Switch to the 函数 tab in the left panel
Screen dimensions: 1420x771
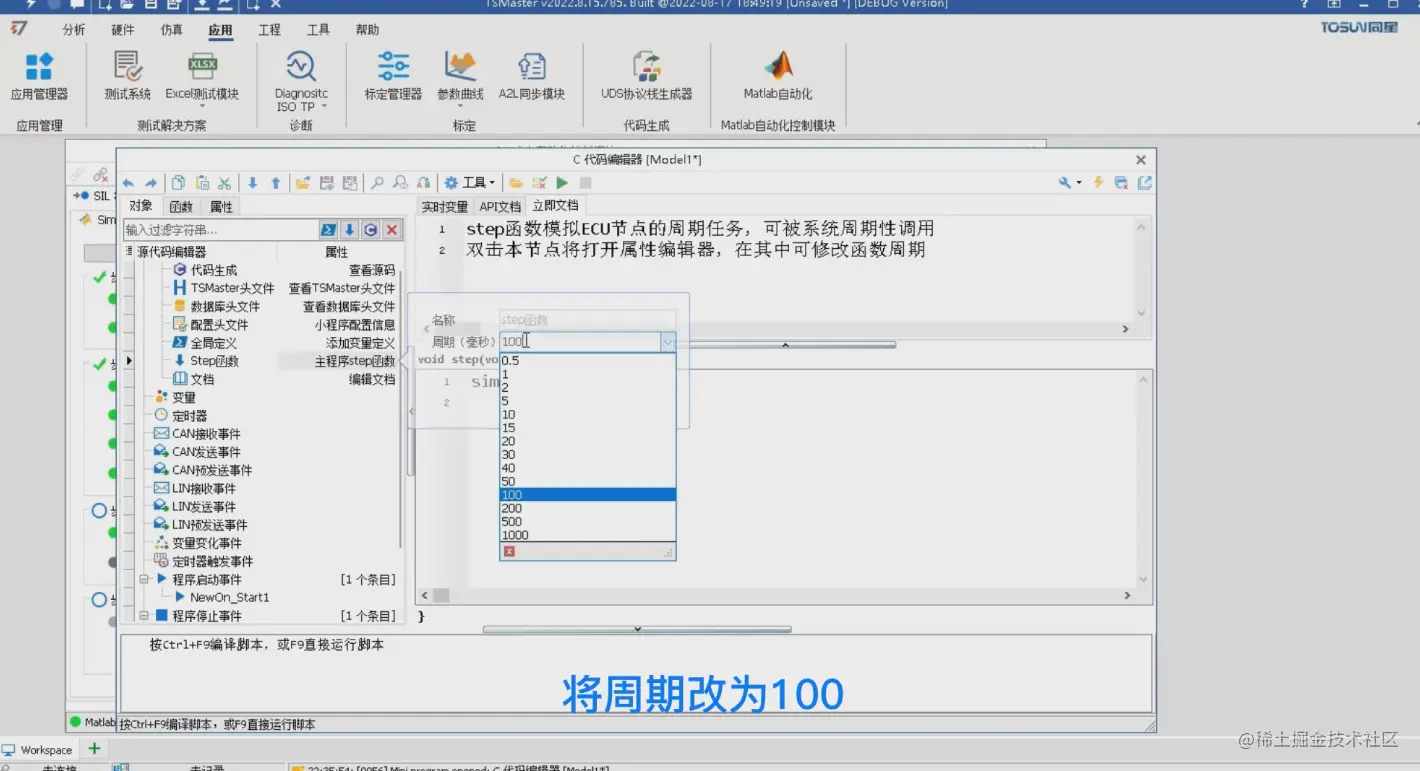point(181,207)
